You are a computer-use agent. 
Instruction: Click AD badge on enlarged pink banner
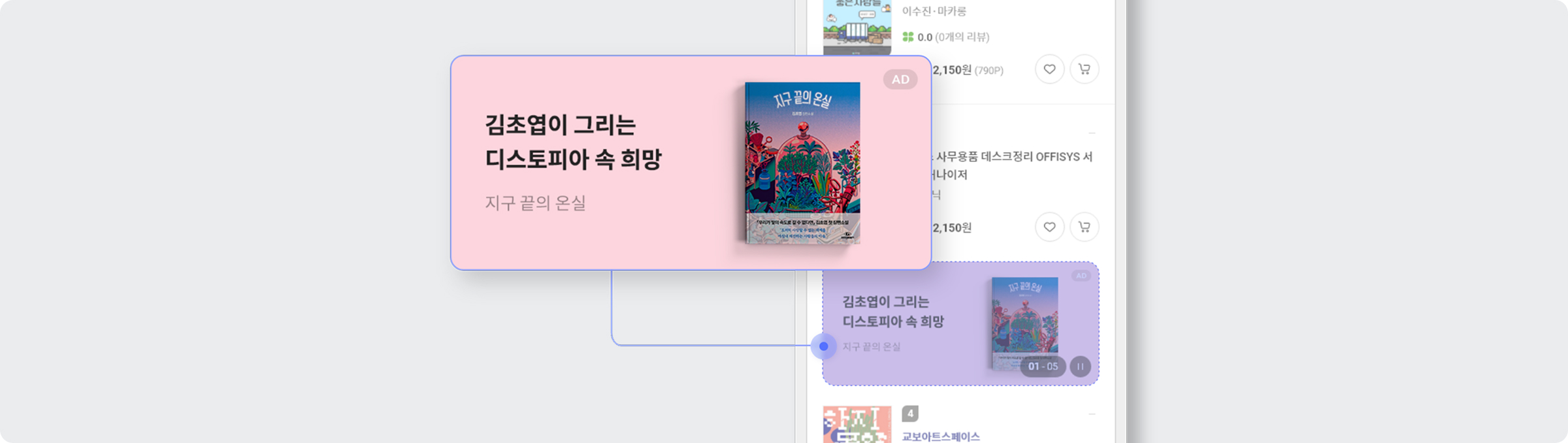click(900, 80)
